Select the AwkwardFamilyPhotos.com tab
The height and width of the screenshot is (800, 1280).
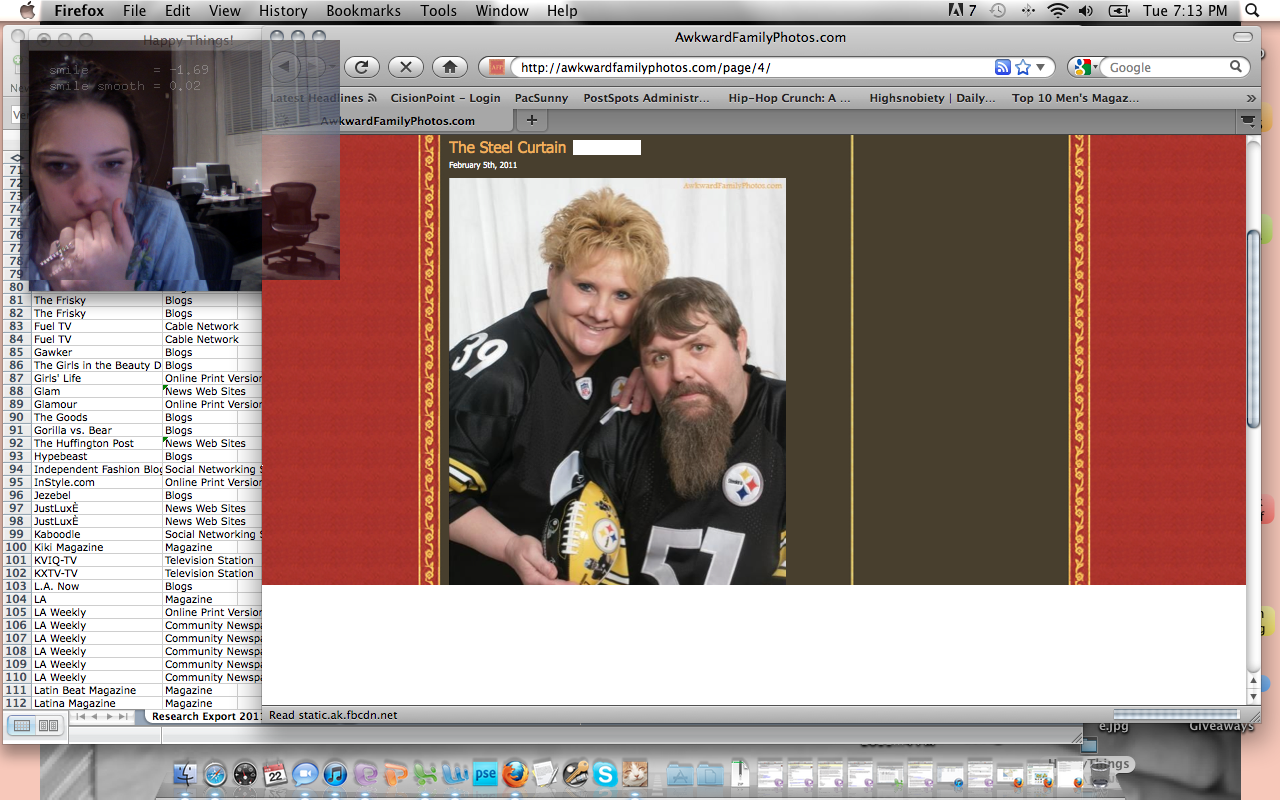397,120
